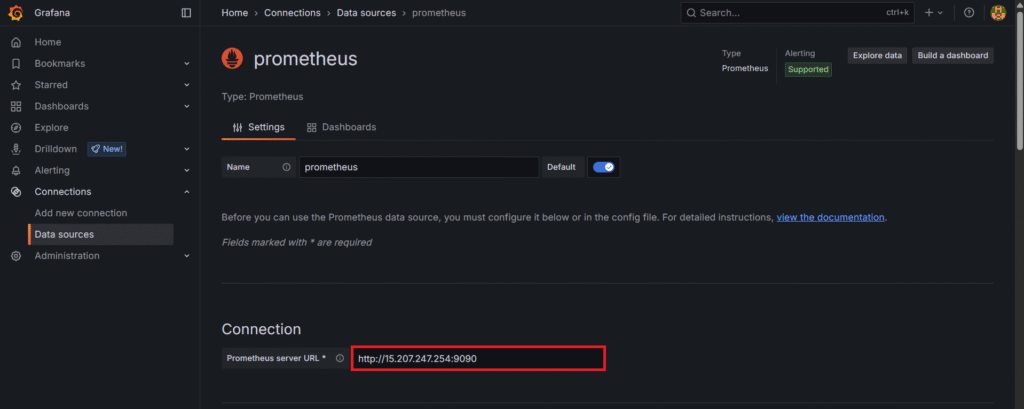Click the Administration gear icon

(16, 256)
